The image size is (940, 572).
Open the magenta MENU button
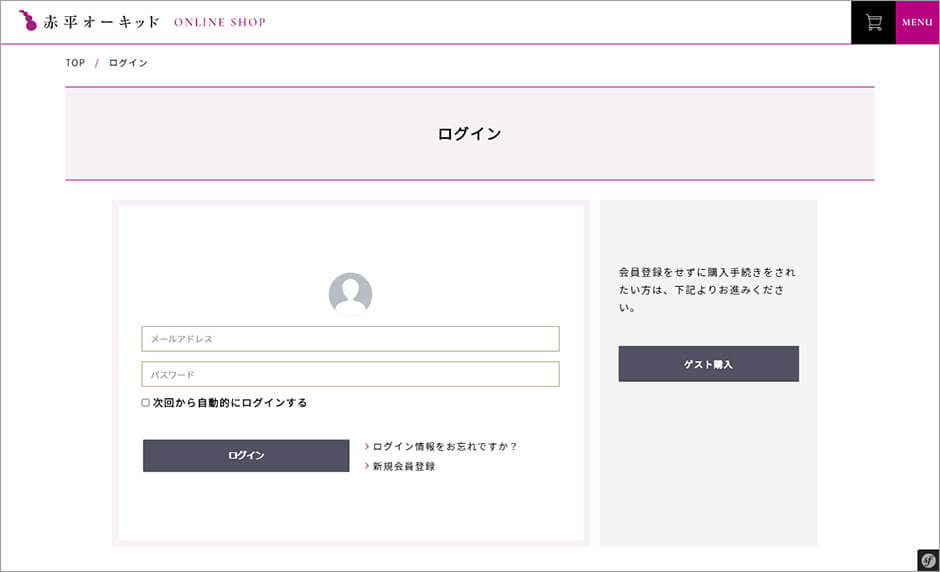pyautogui.click(x=917, y=22)
